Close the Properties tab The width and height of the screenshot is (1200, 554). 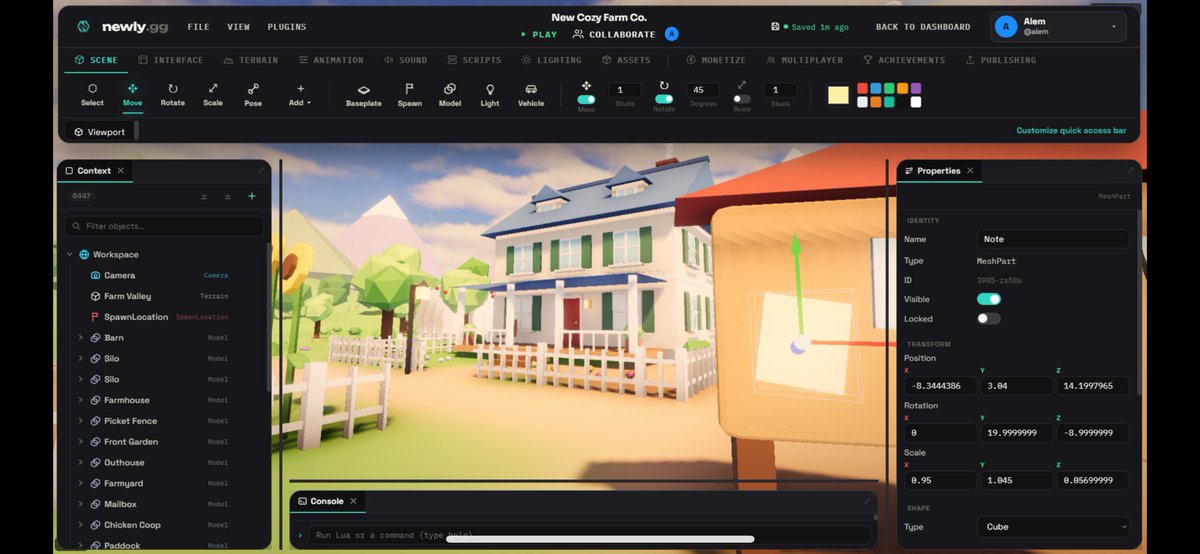pyautogui.click(x=969, y=171)
